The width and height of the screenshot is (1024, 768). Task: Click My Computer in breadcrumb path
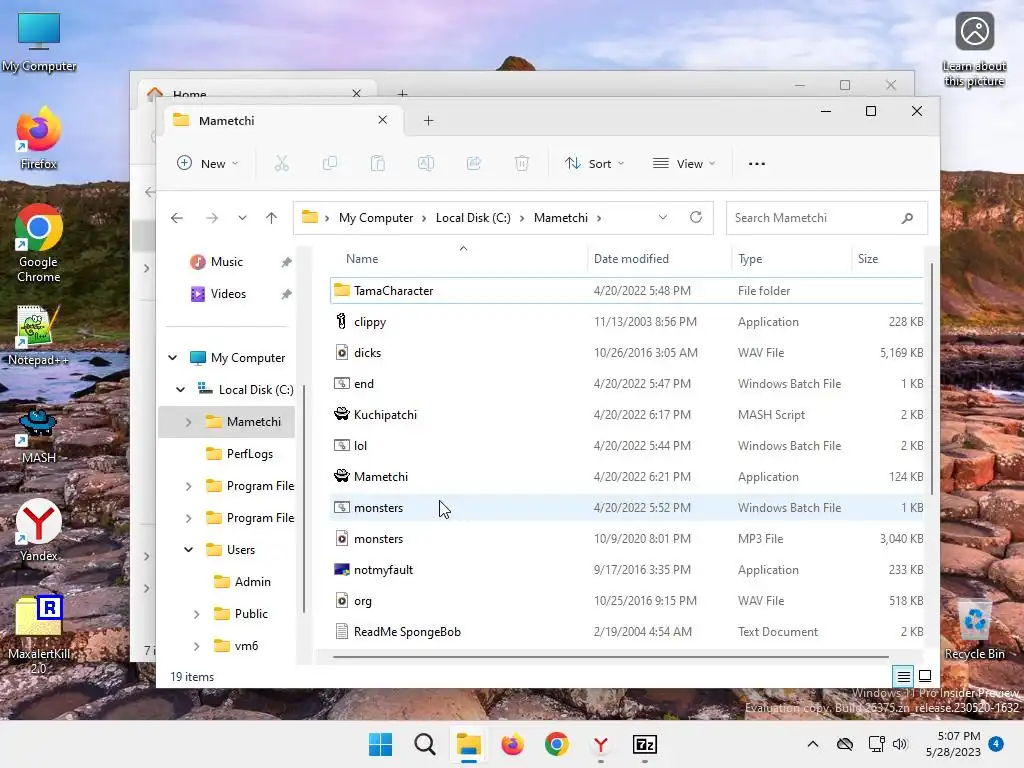point(376,217)
